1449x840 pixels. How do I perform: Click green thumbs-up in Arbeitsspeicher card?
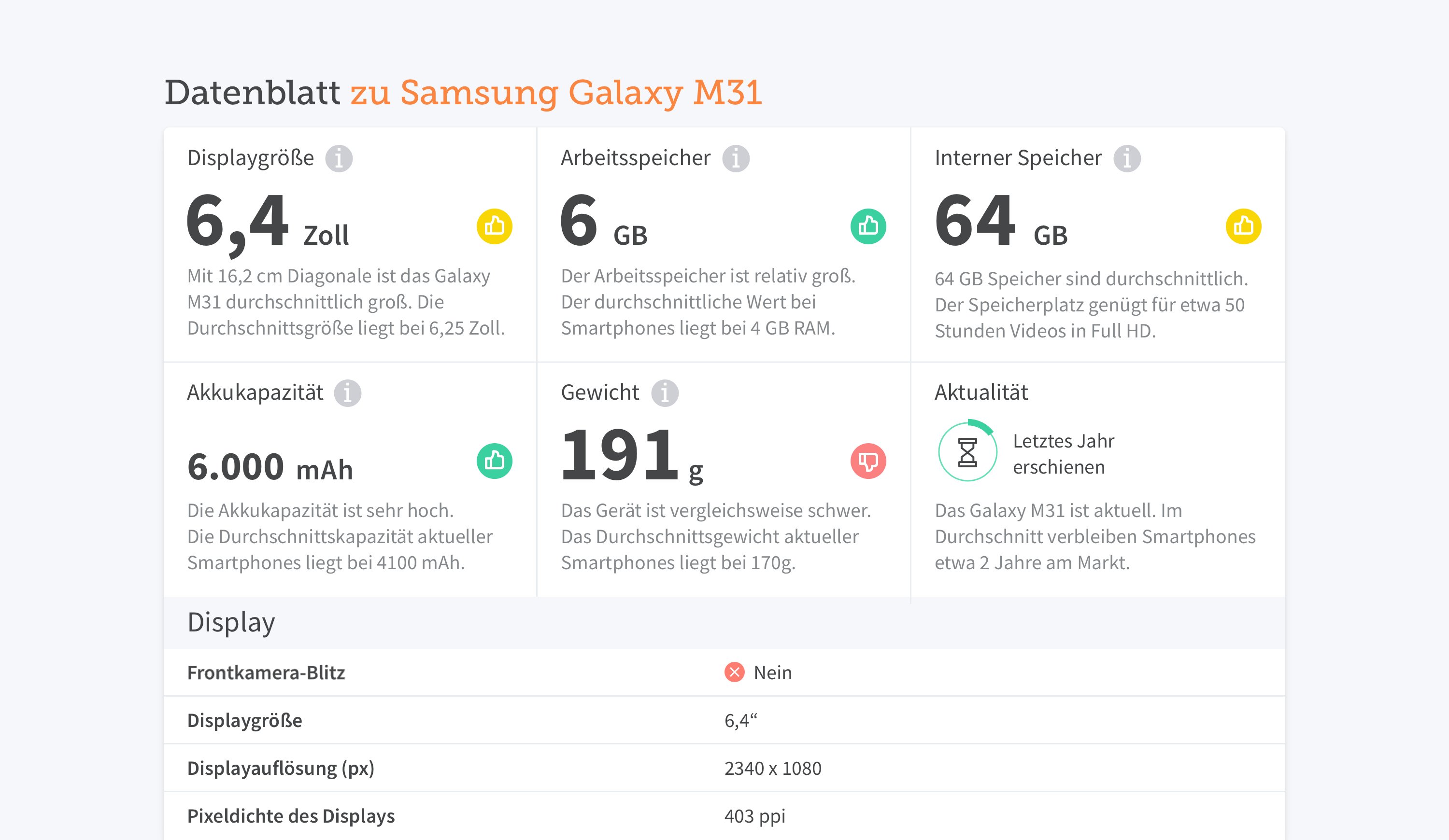click(x=867, y=226)
